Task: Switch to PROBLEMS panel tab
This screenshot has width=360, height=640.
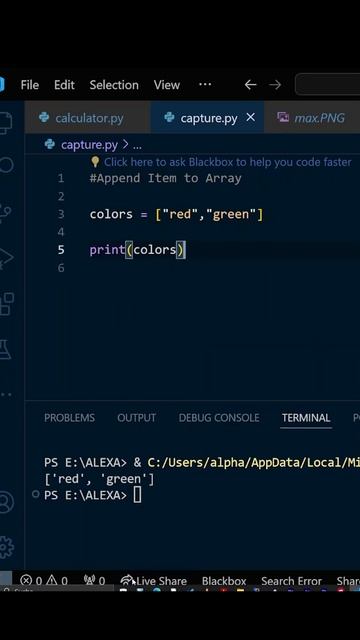Action: (69, 418)
